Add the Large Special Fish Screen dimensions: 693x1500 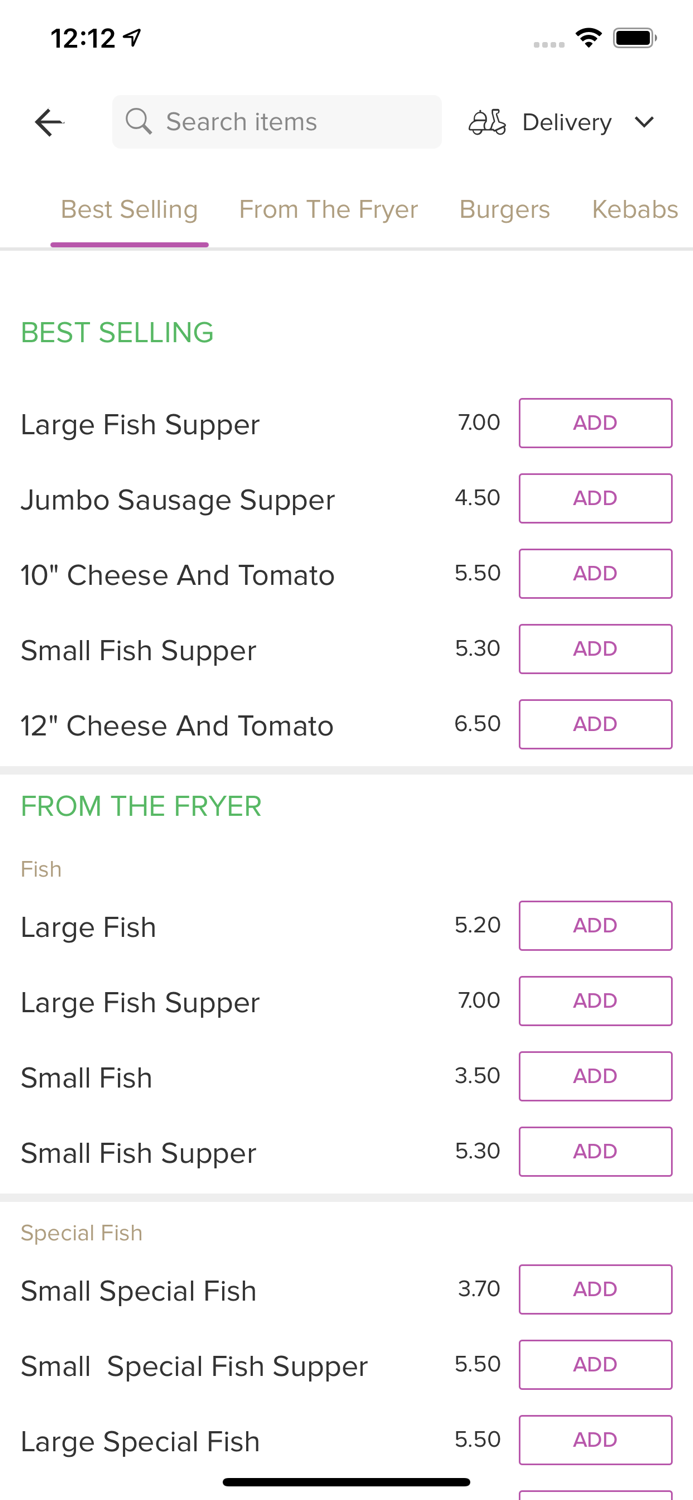[595, 1440]
